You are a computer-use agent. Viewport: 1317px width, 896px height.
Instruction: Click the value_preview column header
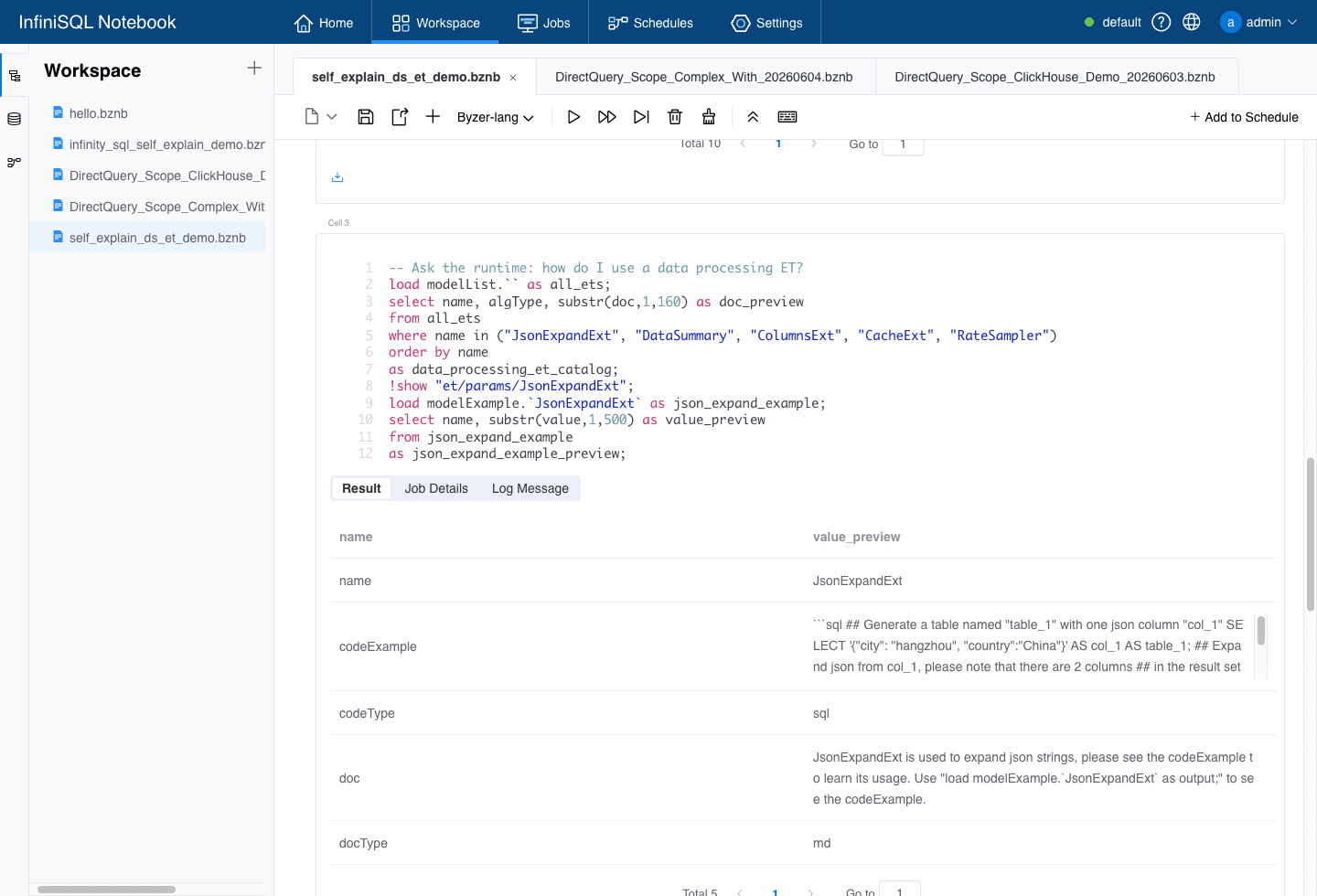[856, 537]
